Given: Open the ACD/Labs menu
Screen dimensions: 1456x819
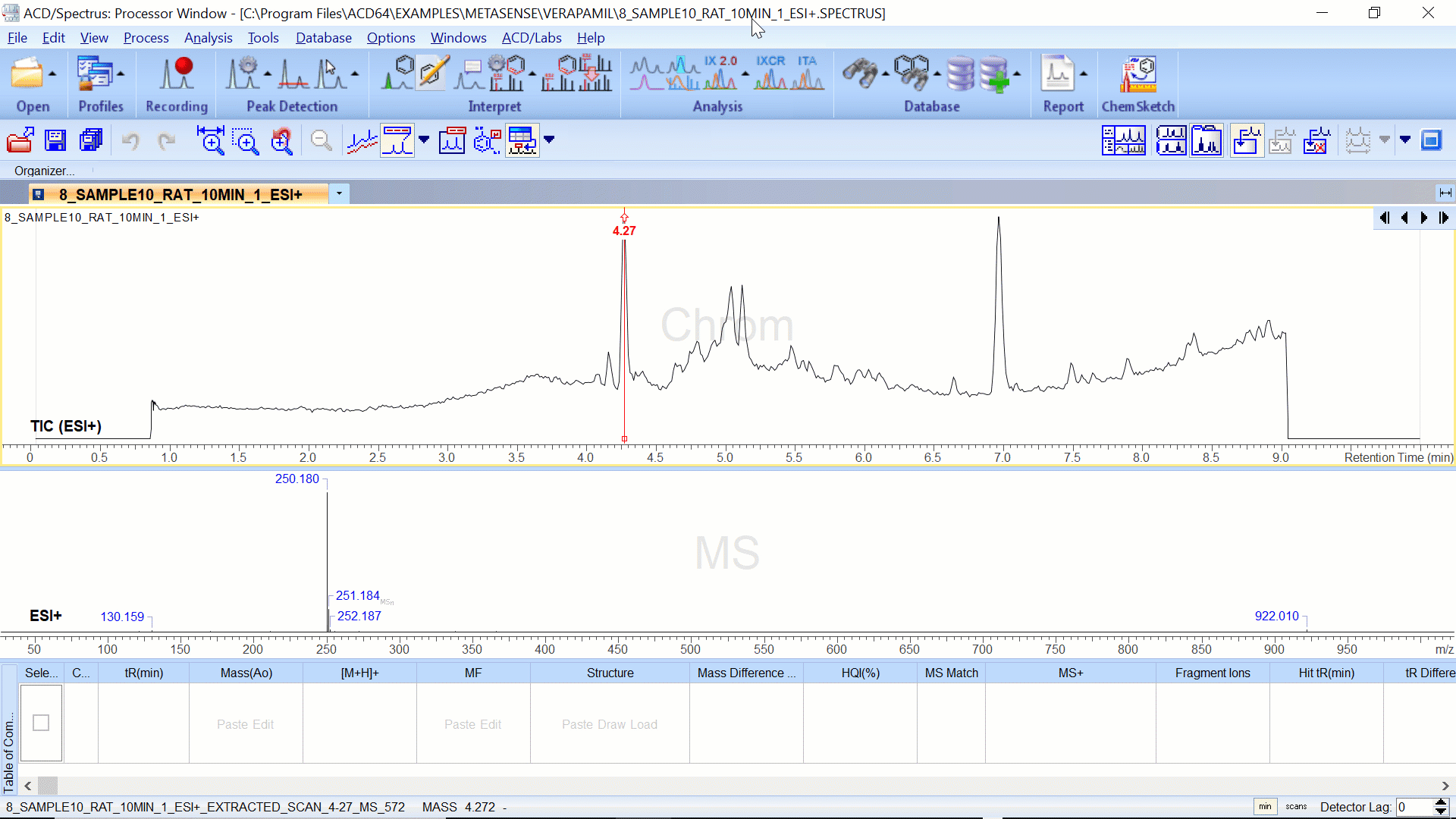Looking at the screenshot, I should (532, 38).
